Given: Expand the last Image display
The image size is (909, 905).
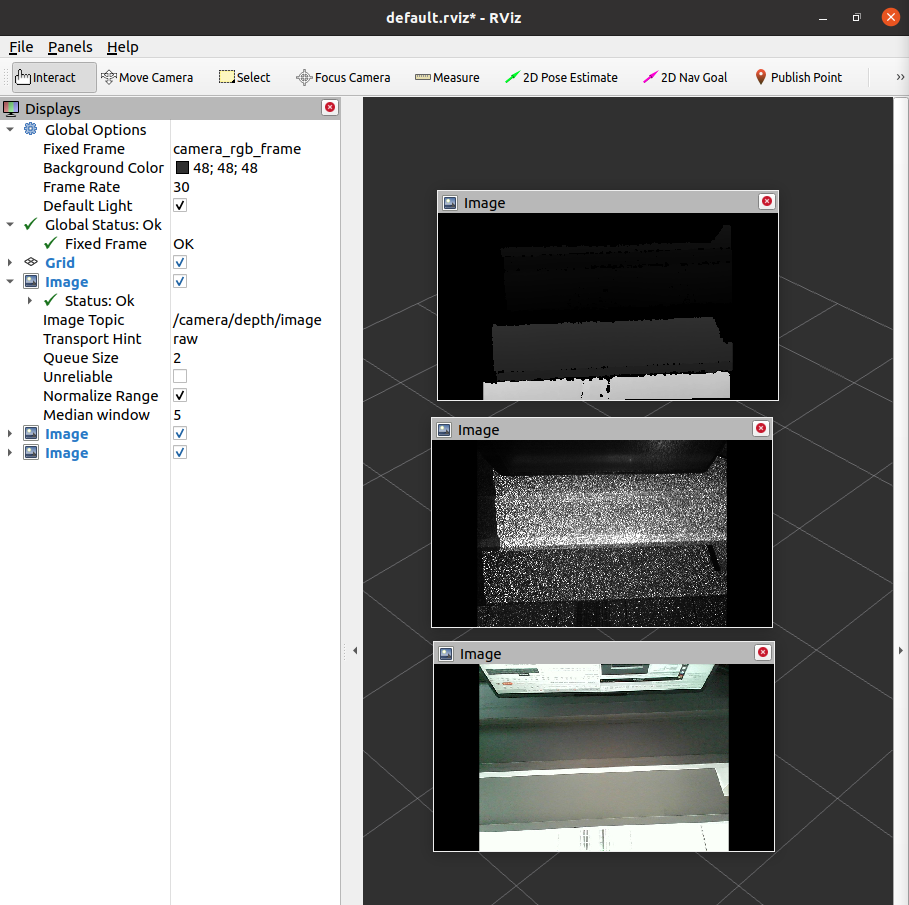Looking at the screenshot, I should coord(10,452).
